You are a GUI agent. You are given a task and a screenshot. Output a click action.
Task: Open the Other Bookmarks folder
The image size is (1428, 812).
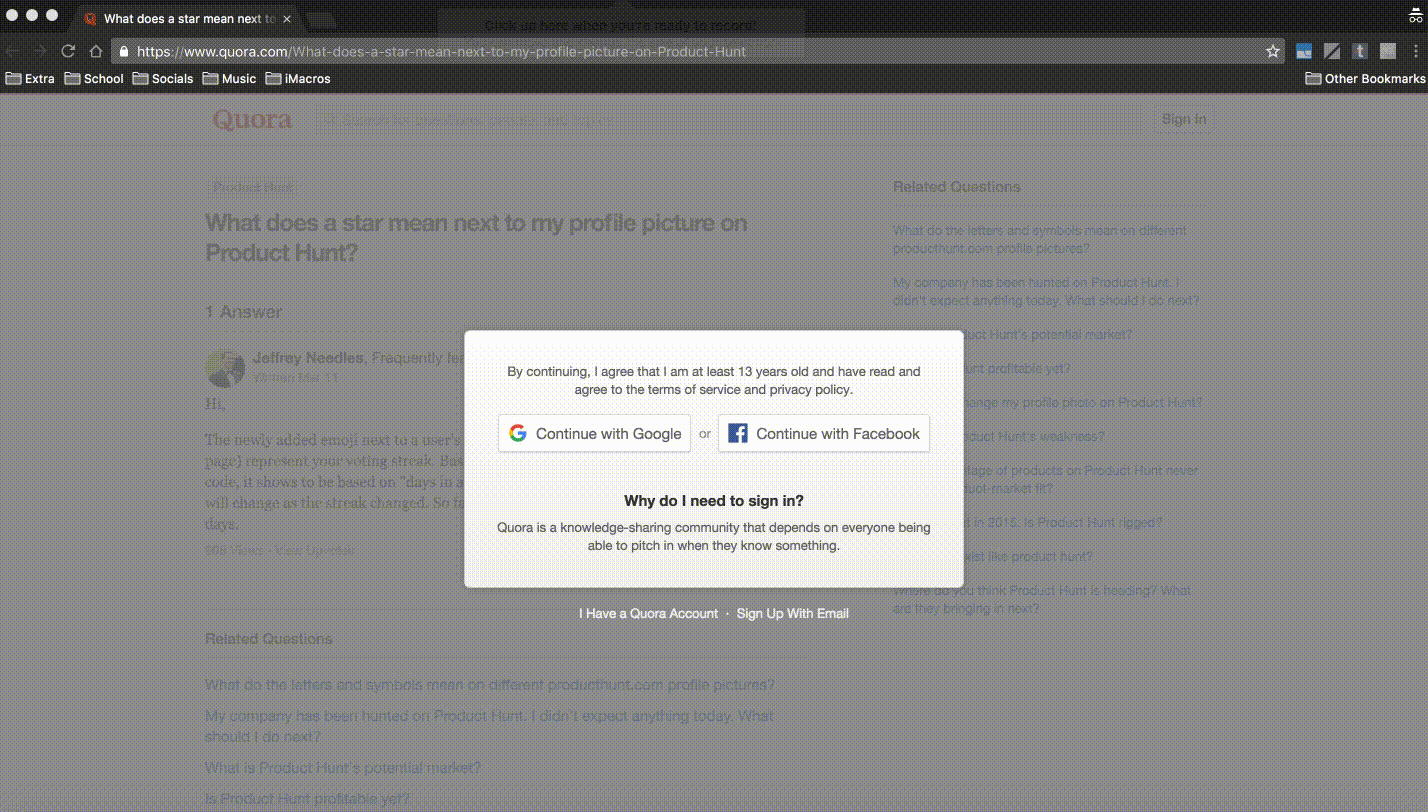pyautogui.click(x=1365, y=78)
